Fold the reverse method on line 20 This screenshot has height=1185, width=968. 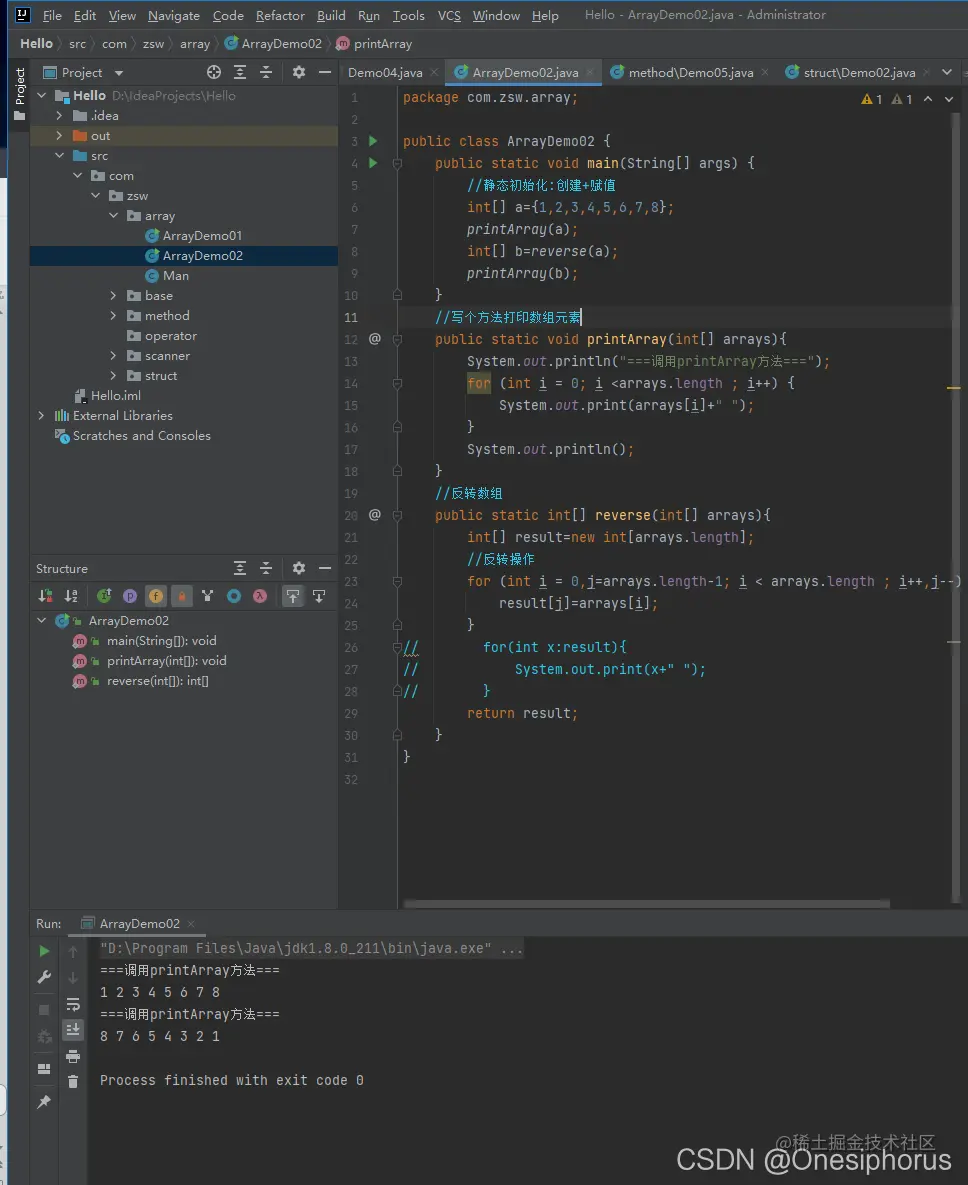[x=397, y=515]
